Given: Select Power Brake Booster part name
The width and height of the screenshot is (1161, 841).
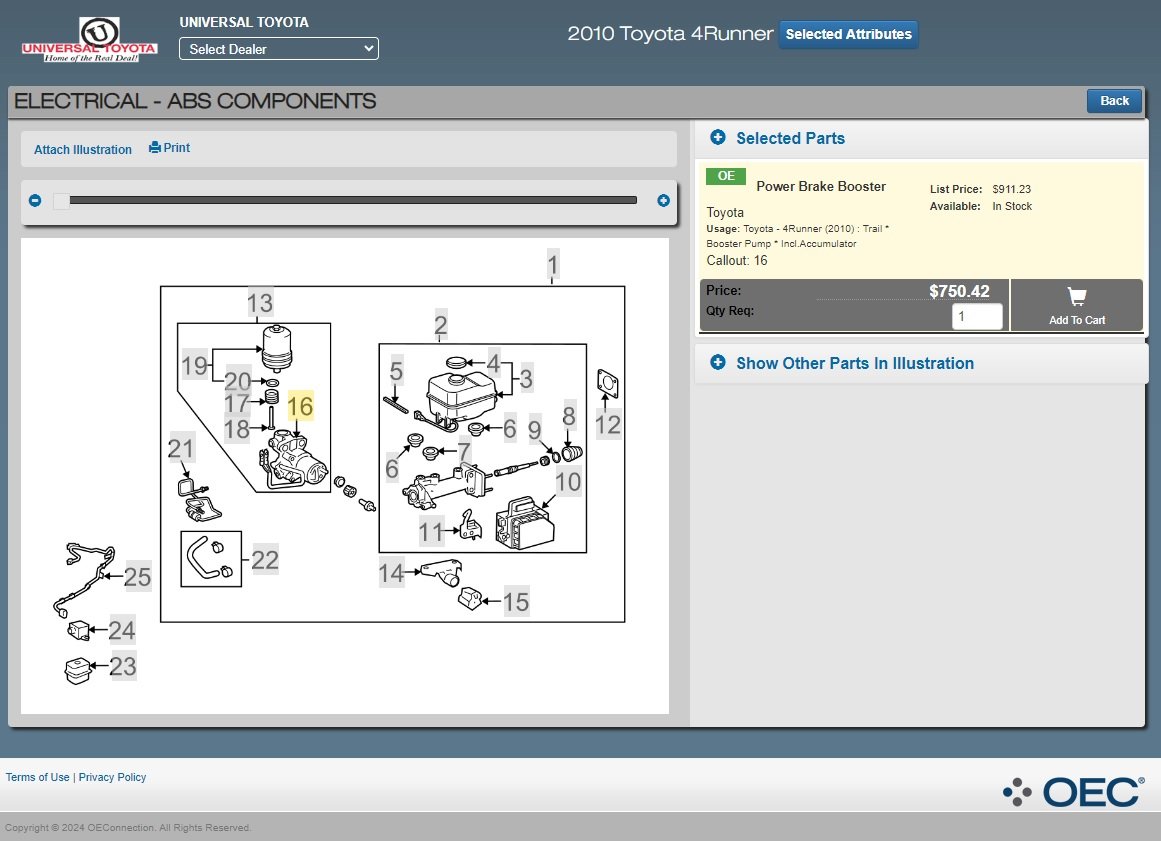Looking at the screenshot, I should [x=820, y=187].
